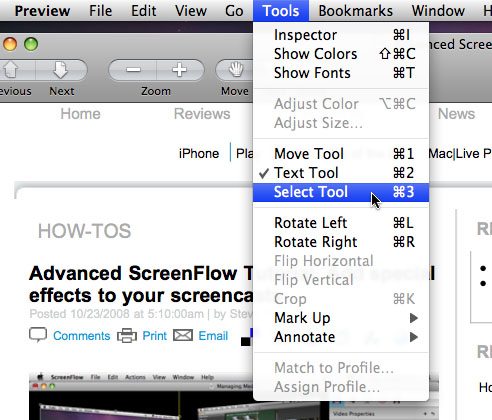Image resolution: width=492 pixels, height=420 pixels.
Task: Click the yellow minimize window button
Action: click(x=10, y=44)
